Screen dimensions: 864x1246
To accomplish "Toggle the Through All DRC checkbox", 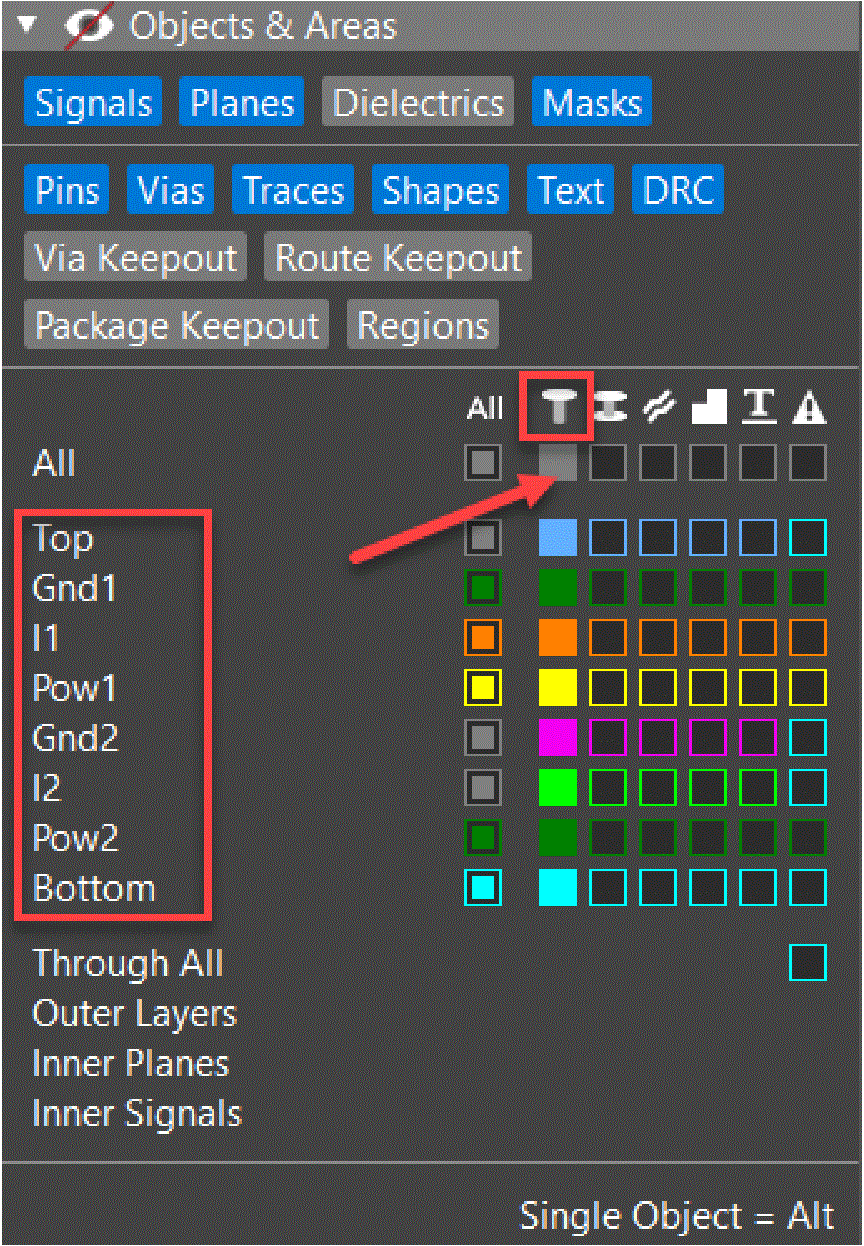I will 808,963.
